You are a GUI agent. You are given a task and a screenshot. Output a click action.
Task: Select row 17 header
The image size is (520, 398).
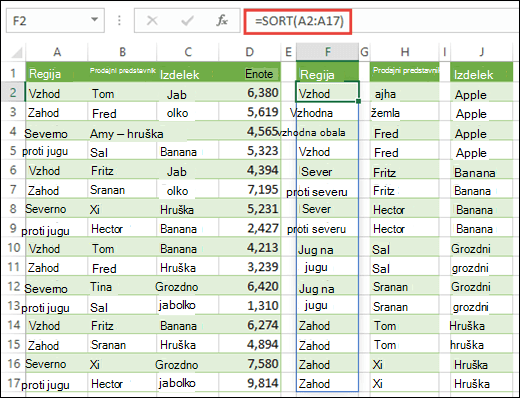coord(13,383)
